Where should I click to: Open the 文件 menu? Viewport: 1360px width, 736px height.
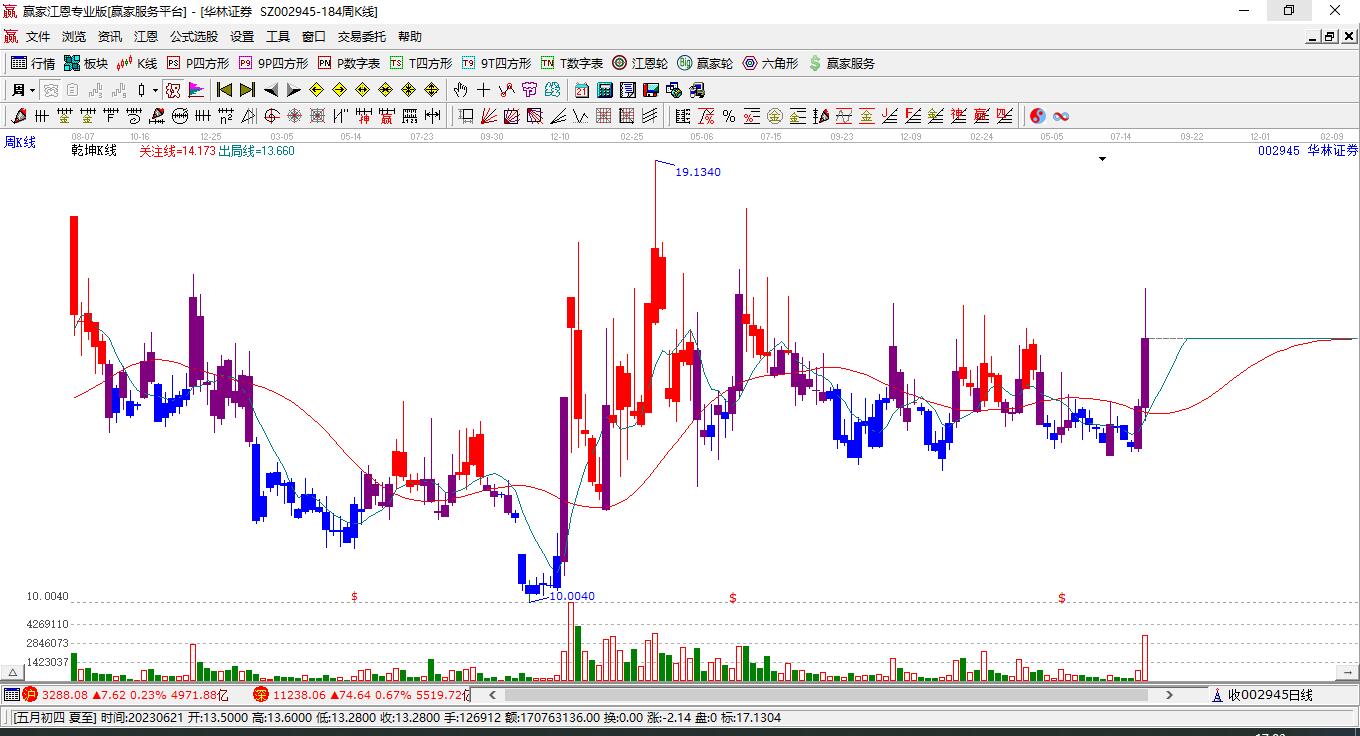click(x=38, y=37)
